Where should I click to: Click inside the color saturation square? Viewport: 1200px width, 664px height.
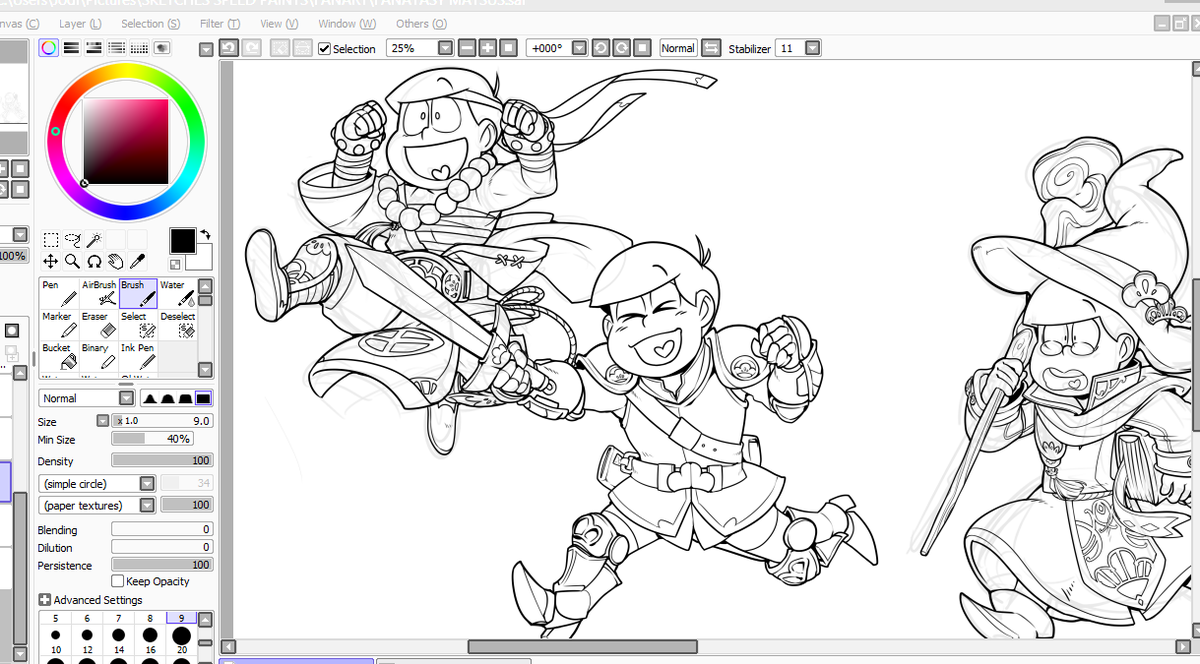(x=125, y=141)
